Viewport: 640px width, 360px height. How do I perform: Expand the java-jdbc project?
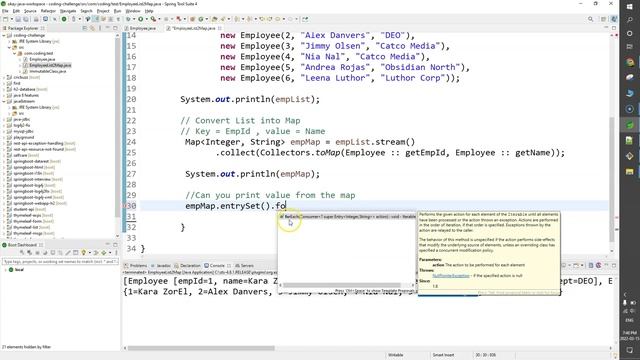tap(4, 120)
